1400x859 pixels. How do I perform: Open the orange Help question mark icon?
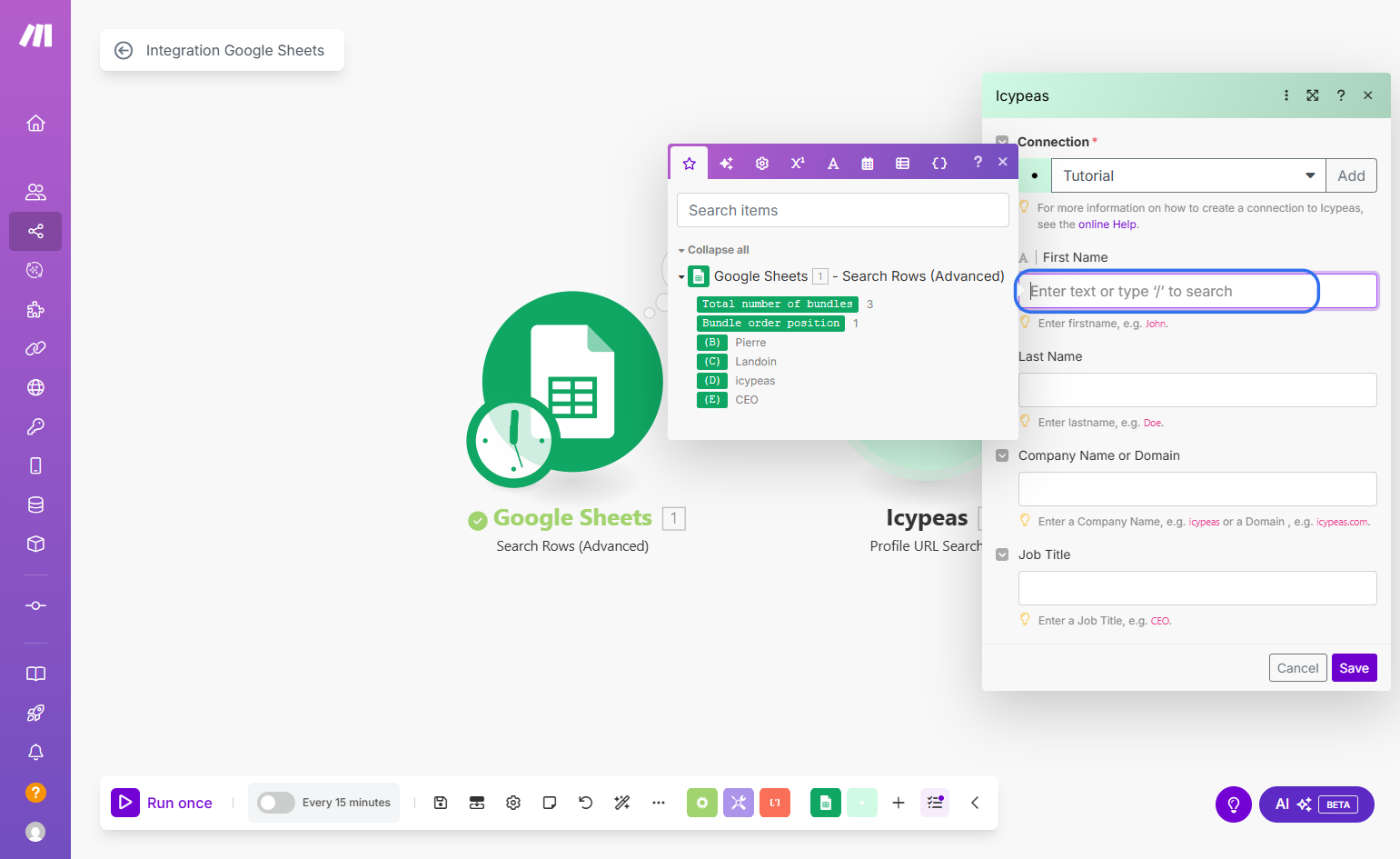pos(35,792)
